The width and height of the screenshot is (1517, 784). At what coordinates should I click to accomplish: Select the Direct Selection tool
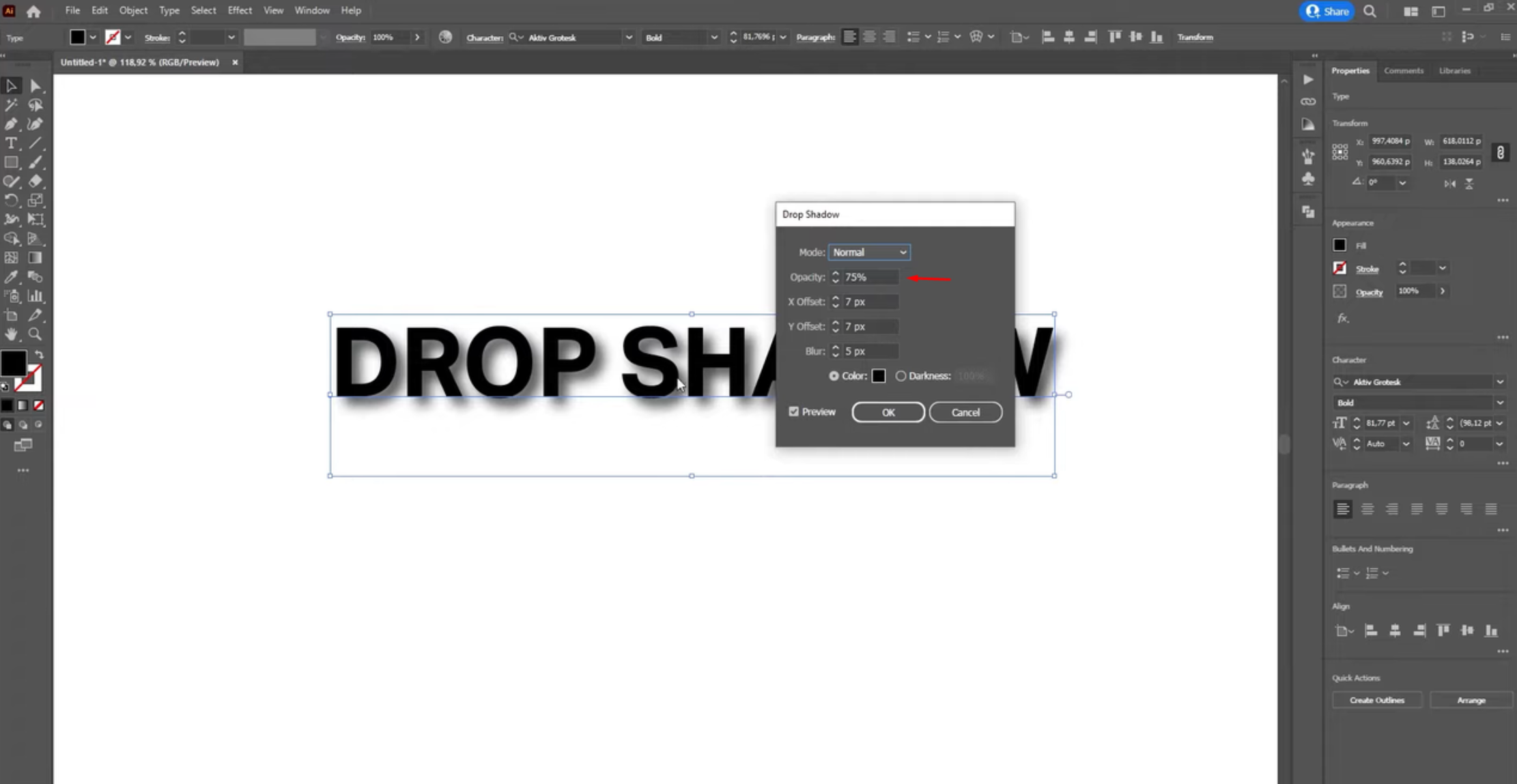pyautogui.click(x=36, y=85)
